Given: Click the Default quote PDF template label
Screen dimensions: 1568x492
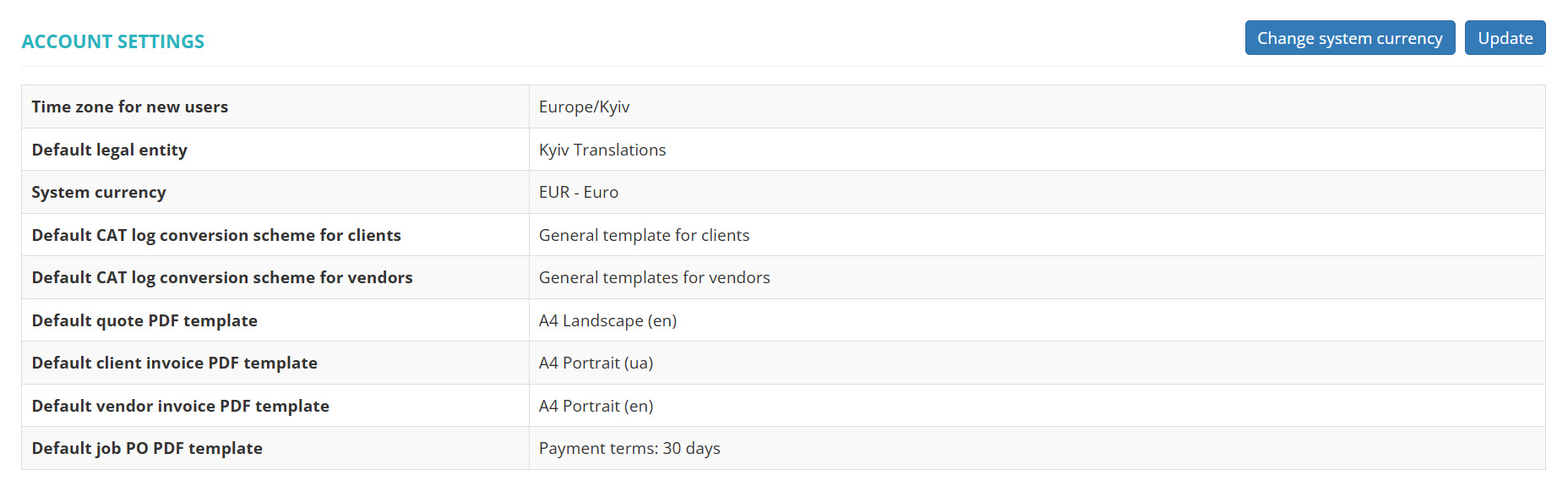Looking at the screenshot, I should [x=144, y=320].
